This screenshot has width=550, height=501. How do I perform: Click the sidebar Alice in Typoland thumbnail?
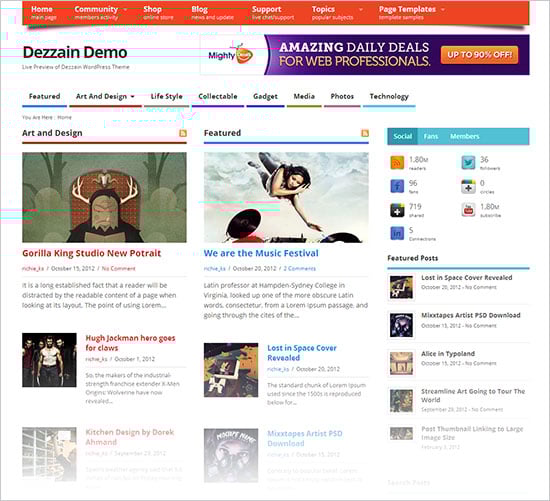pos(401,363)
